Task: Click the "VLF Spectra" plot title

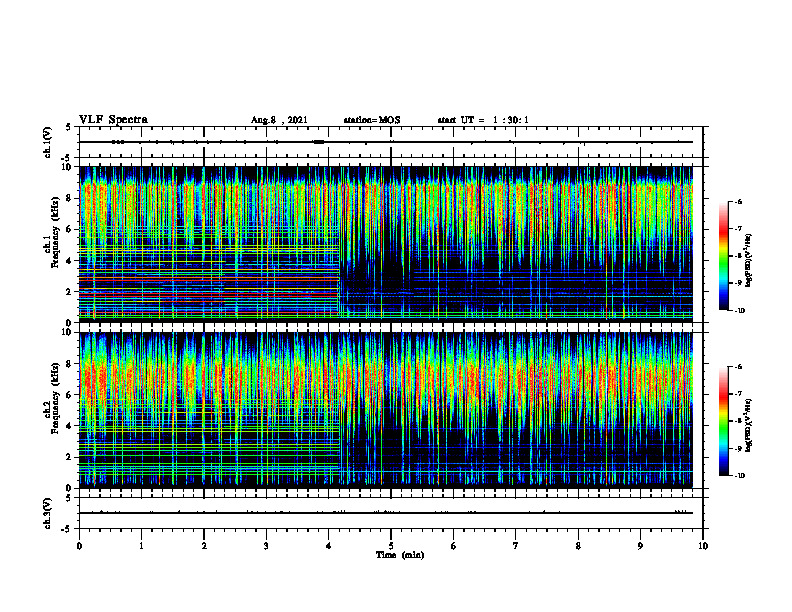Action: (x=113, y=120)
